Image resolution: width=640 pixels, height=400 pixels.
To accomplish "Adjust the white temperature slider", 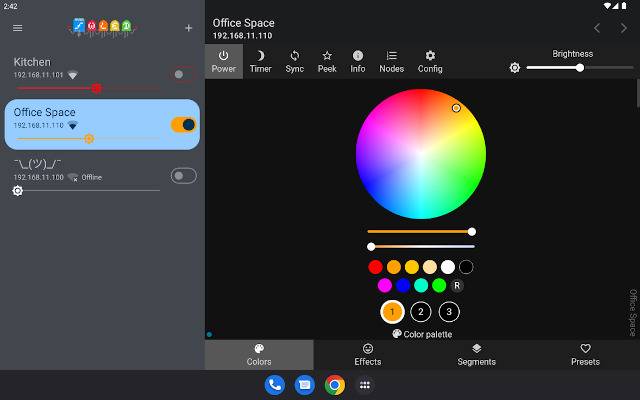I will (421, 247).
